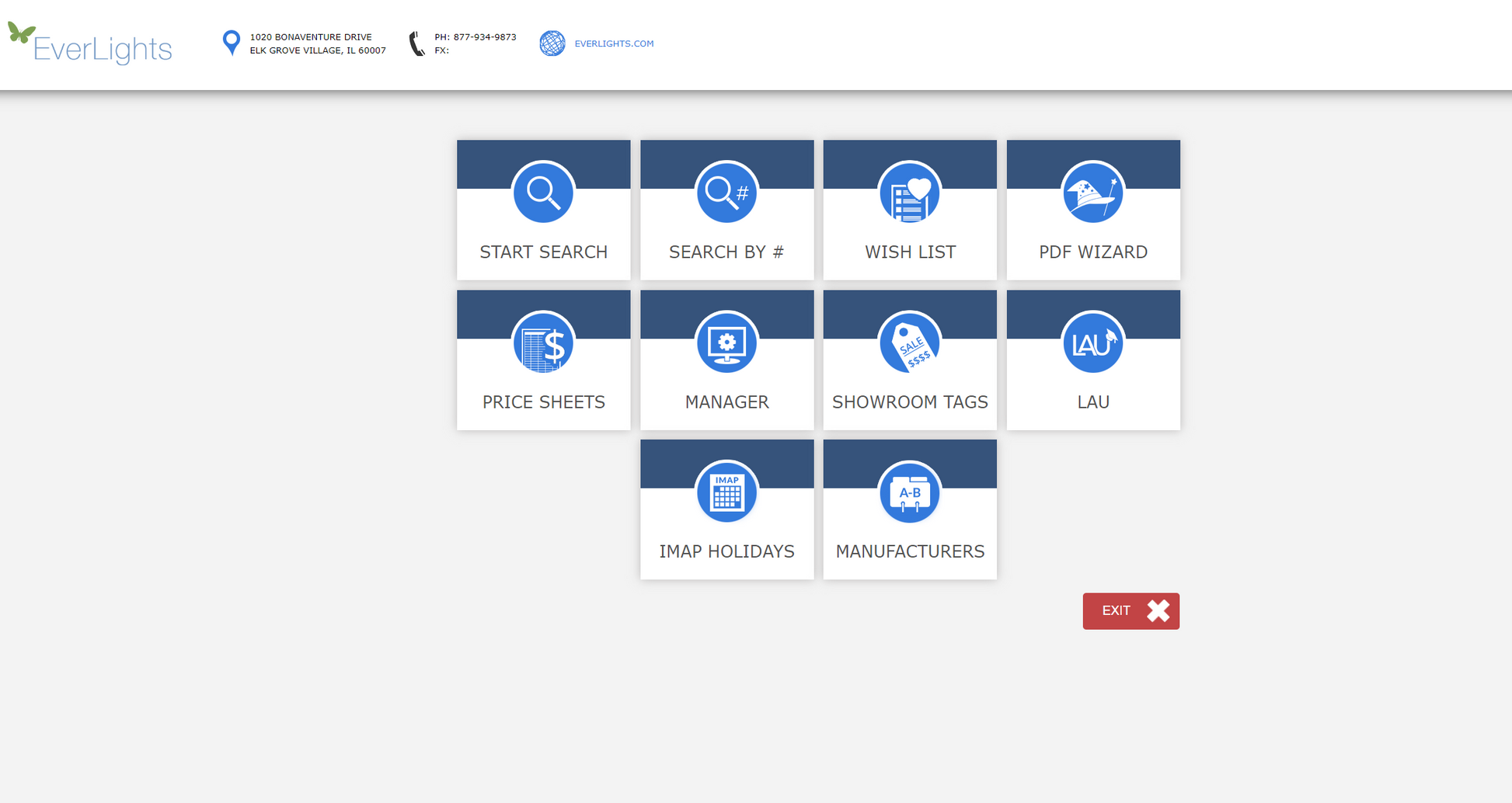Click the Start Search magnifier icon

point(543,193)
